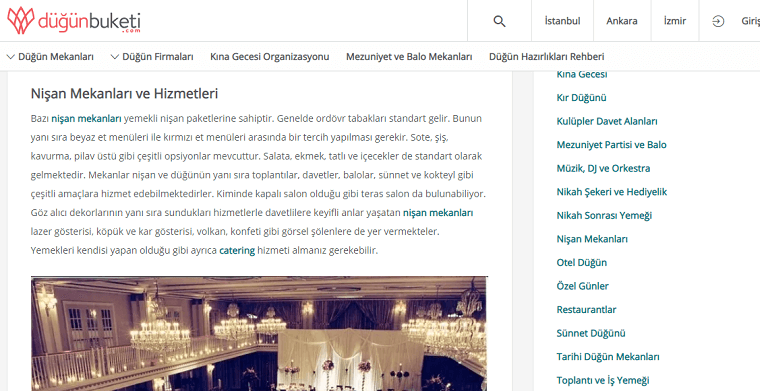Select the Ankara city link
This screenshot has height=391, width=760.
tap(622, 21)
